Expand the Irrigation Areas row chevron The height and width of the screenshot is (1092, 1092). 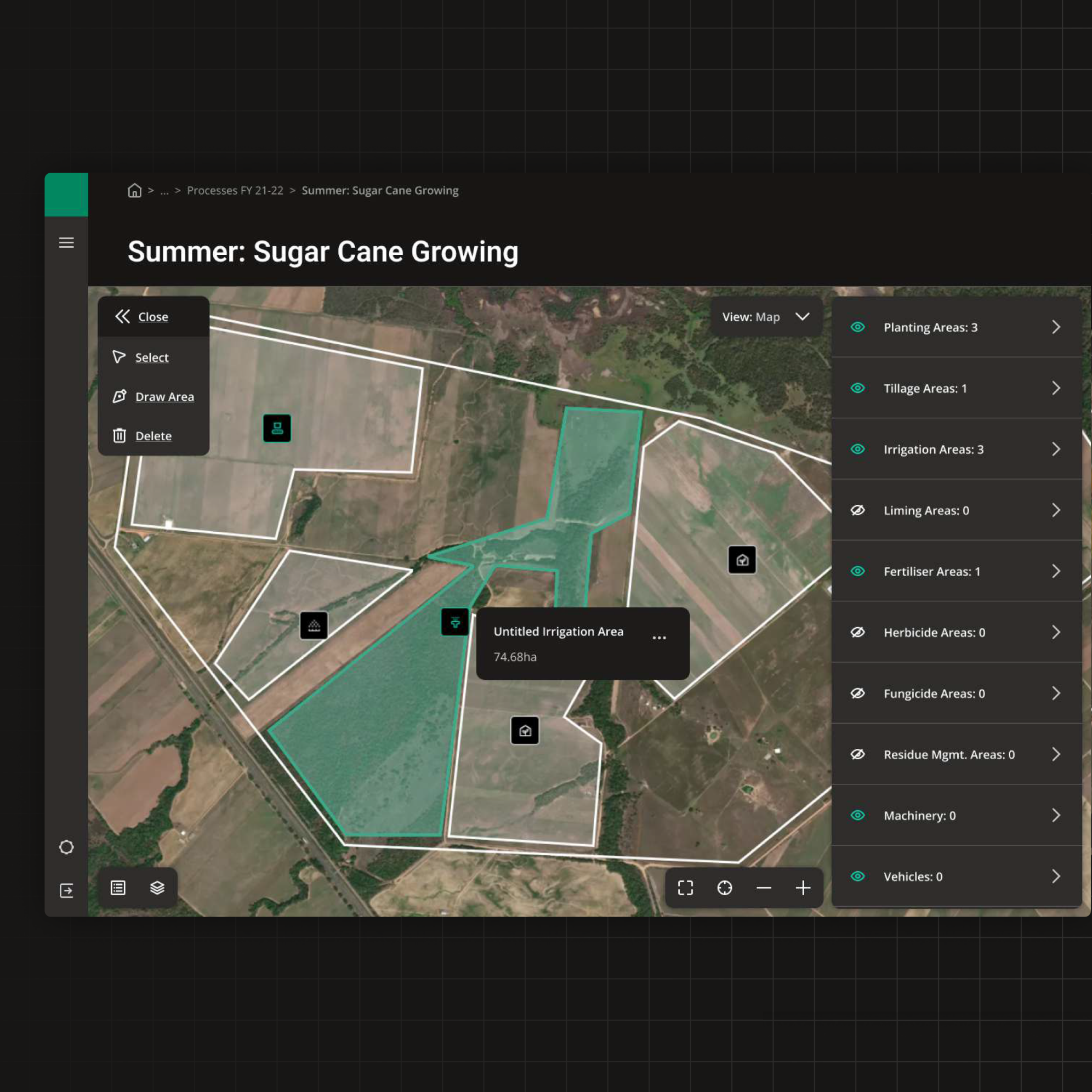[x=1055, y=450]
